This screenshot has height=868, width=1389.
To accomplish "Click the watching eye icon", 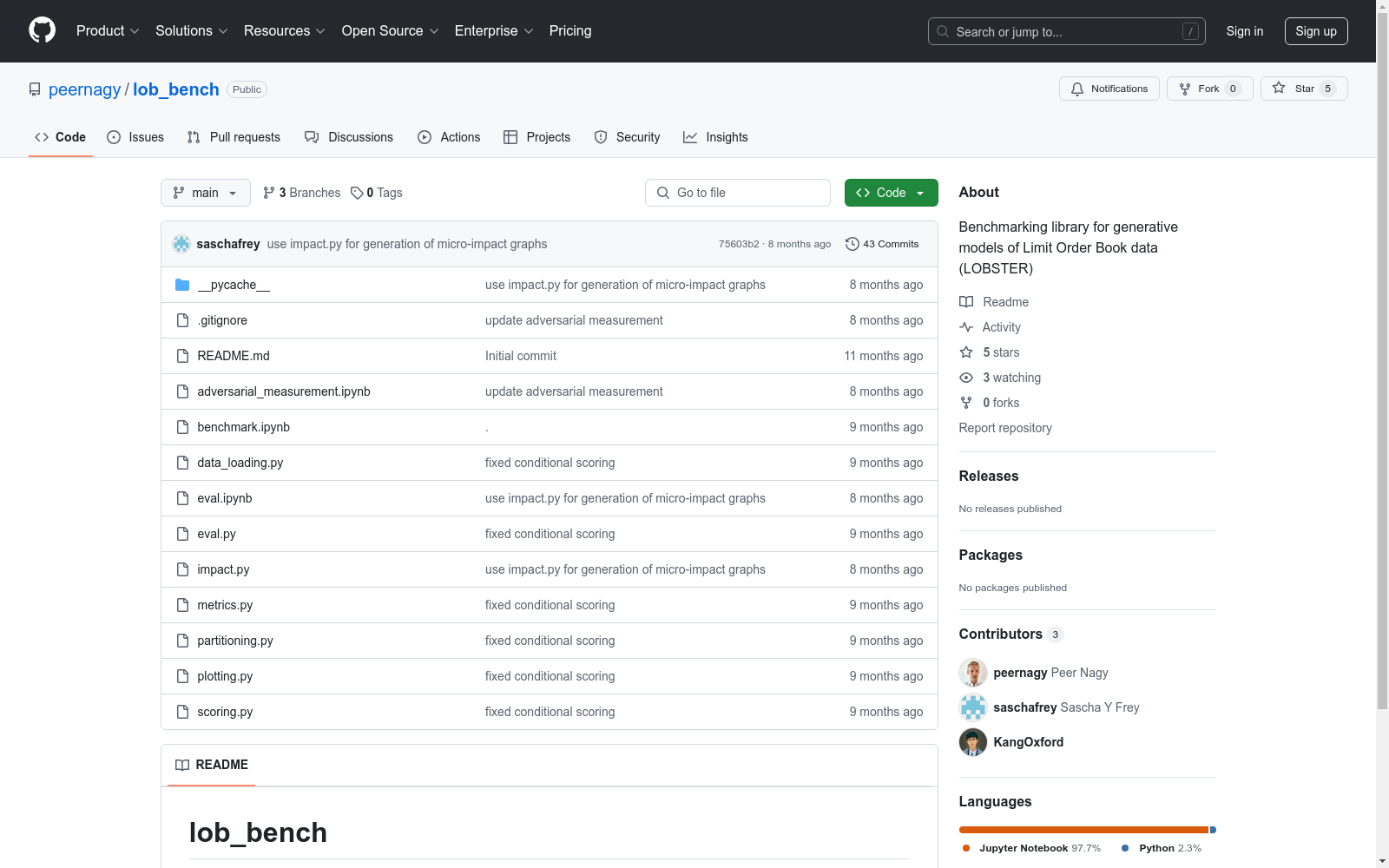I will [966, 378].
